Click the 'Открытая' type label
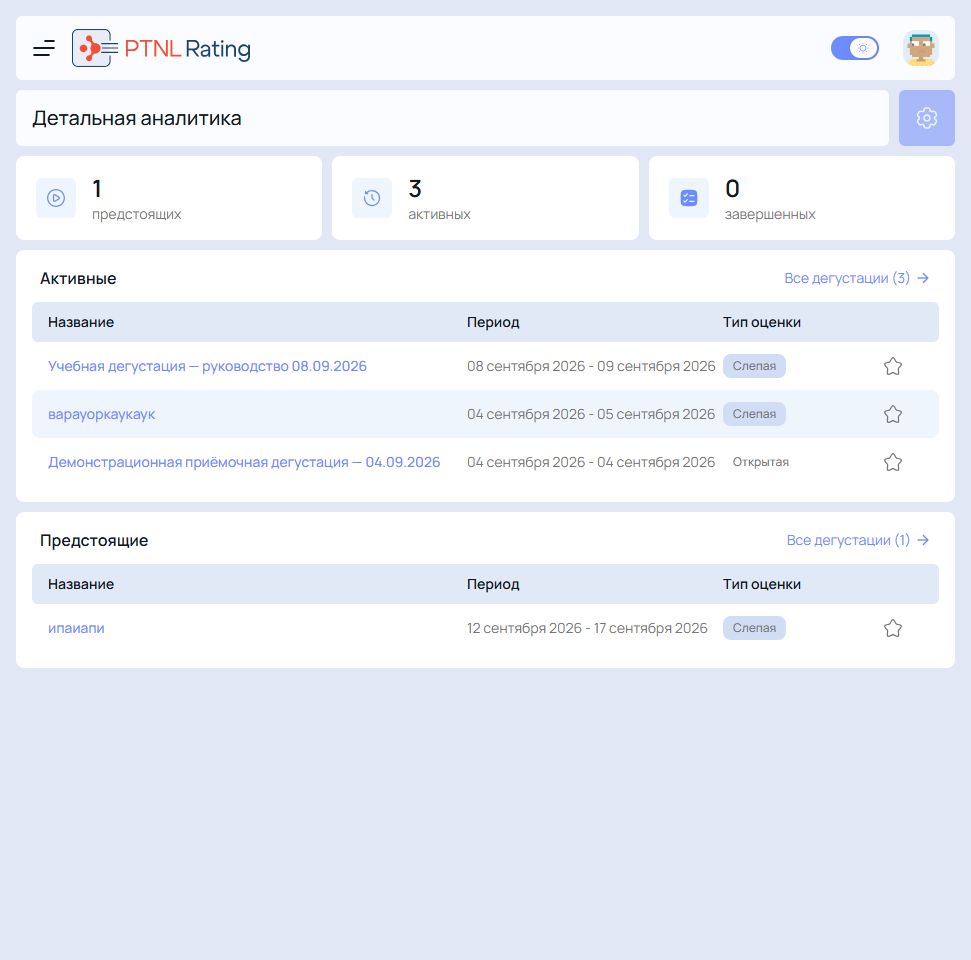Image resolution: width=971 pixels, height=960 pixels. (760, 462)
